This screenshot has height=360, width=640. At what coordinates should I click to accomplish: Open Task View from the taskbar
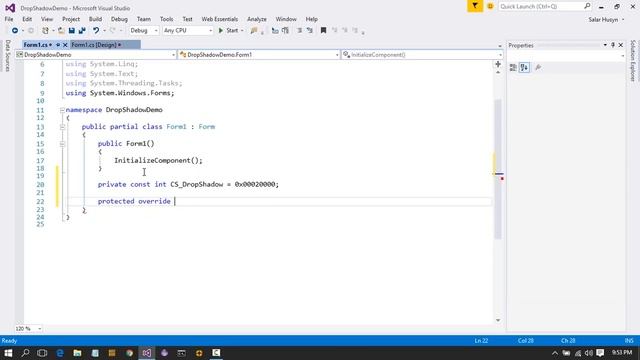click(42, 353)
